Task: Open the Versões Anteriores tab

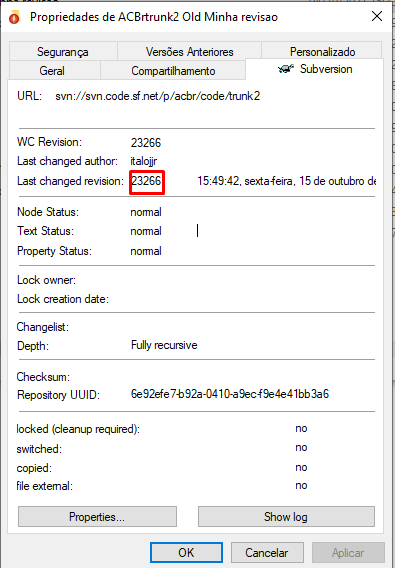Action: 189,52
